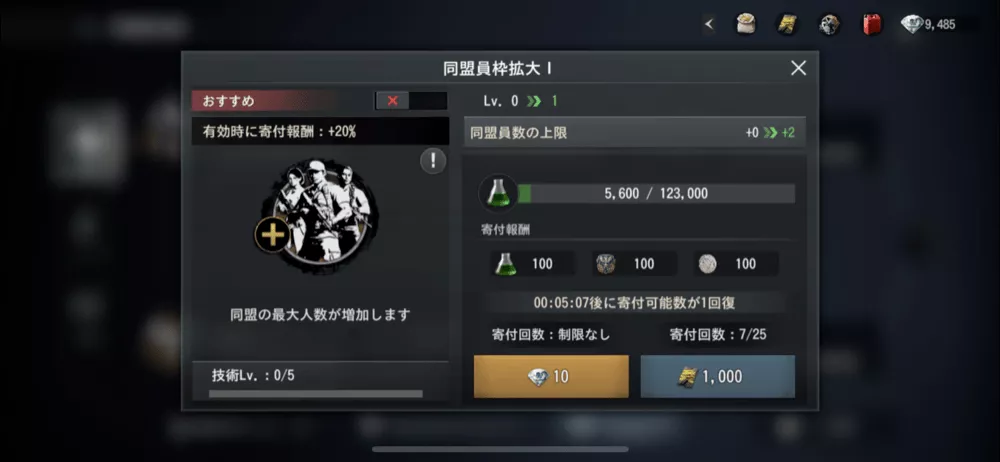Click the silver coin 100 reward item
This screenshot has height=462, width=1000.
736,264
